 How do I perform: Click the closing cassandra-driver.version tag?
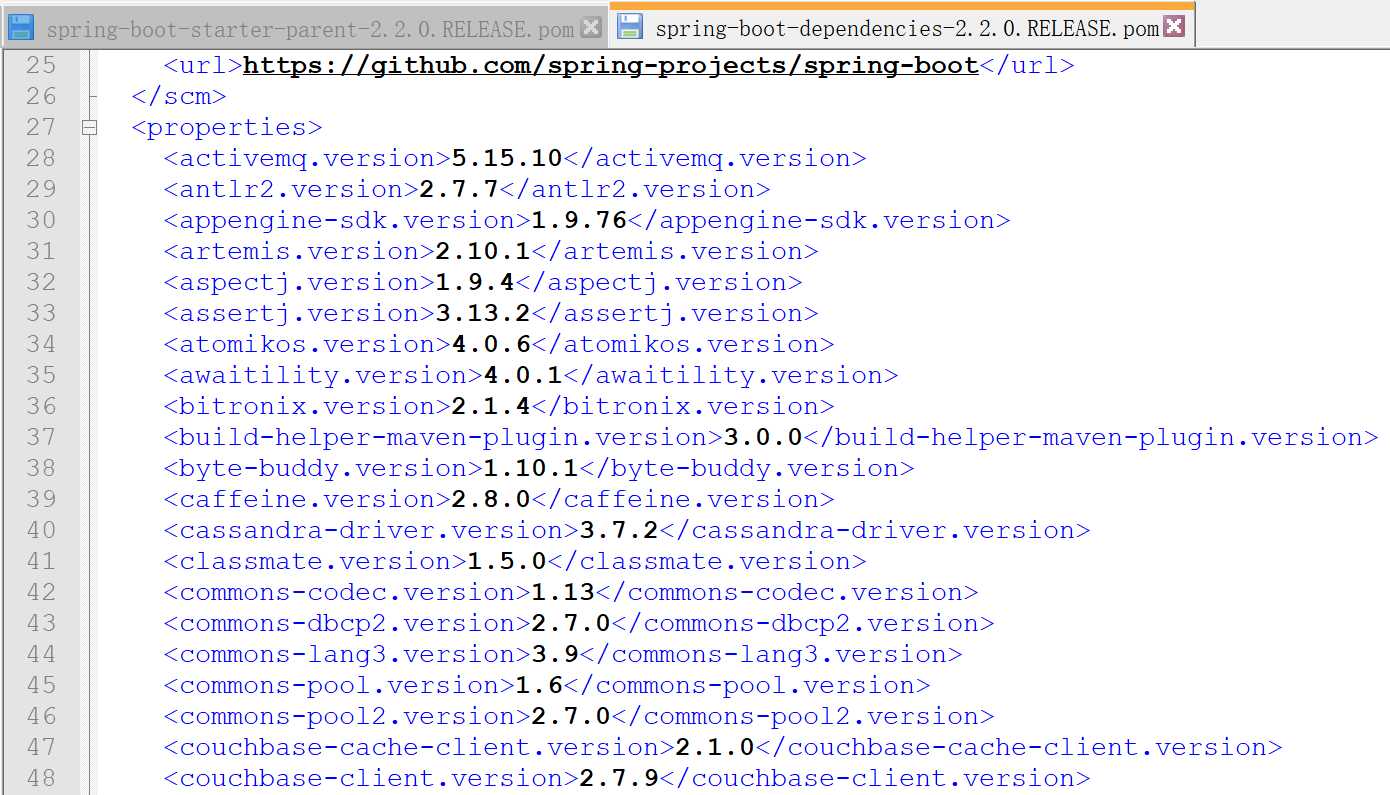875,531
